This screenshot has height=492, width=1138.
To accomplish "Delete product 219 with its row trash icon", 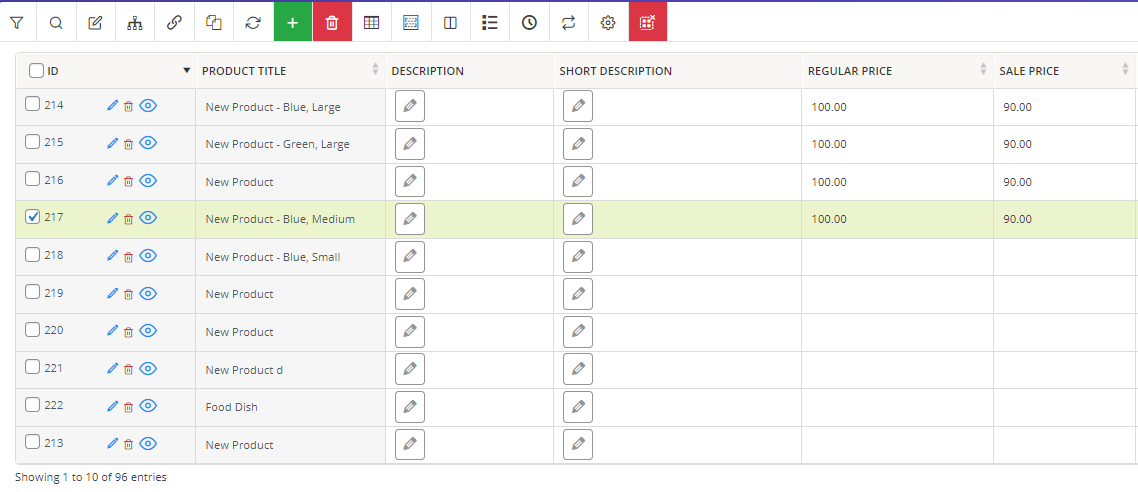I will tap(128, 294).
